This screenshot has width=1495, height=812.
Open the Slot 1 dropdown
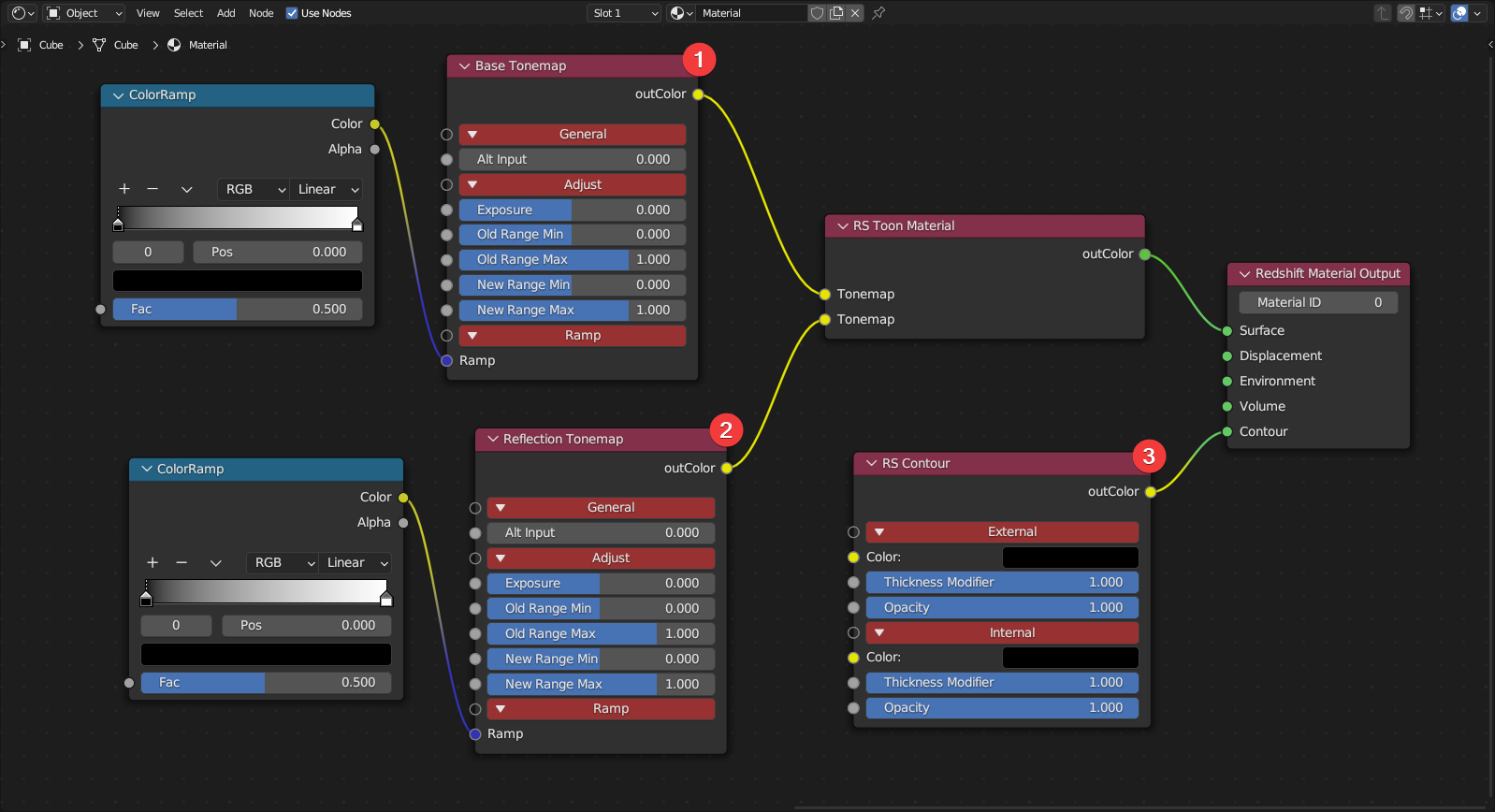(625, 13)
